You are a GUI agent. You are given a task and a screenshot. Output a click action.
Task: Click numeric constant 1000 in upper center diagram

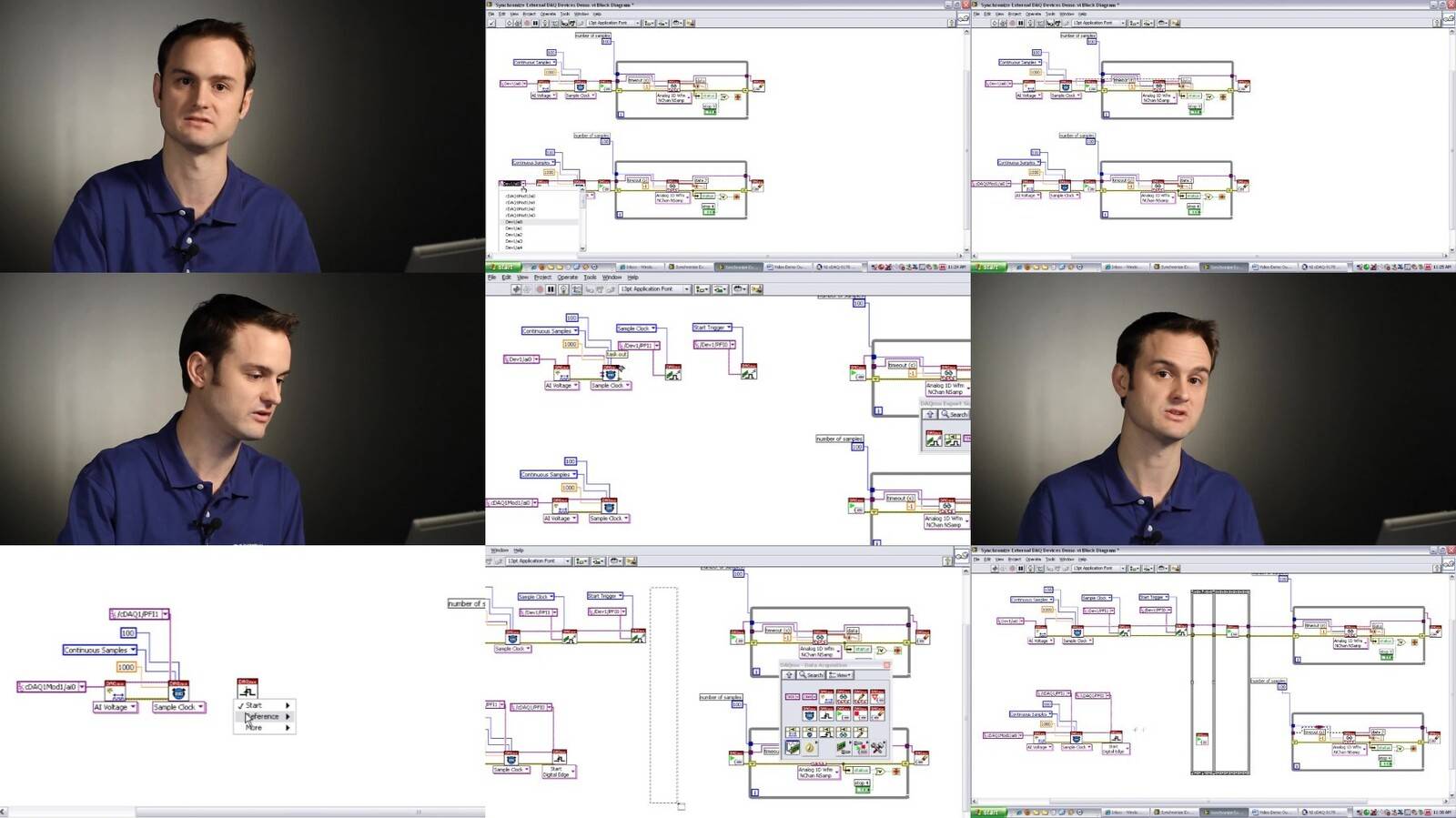coord(571,344)
